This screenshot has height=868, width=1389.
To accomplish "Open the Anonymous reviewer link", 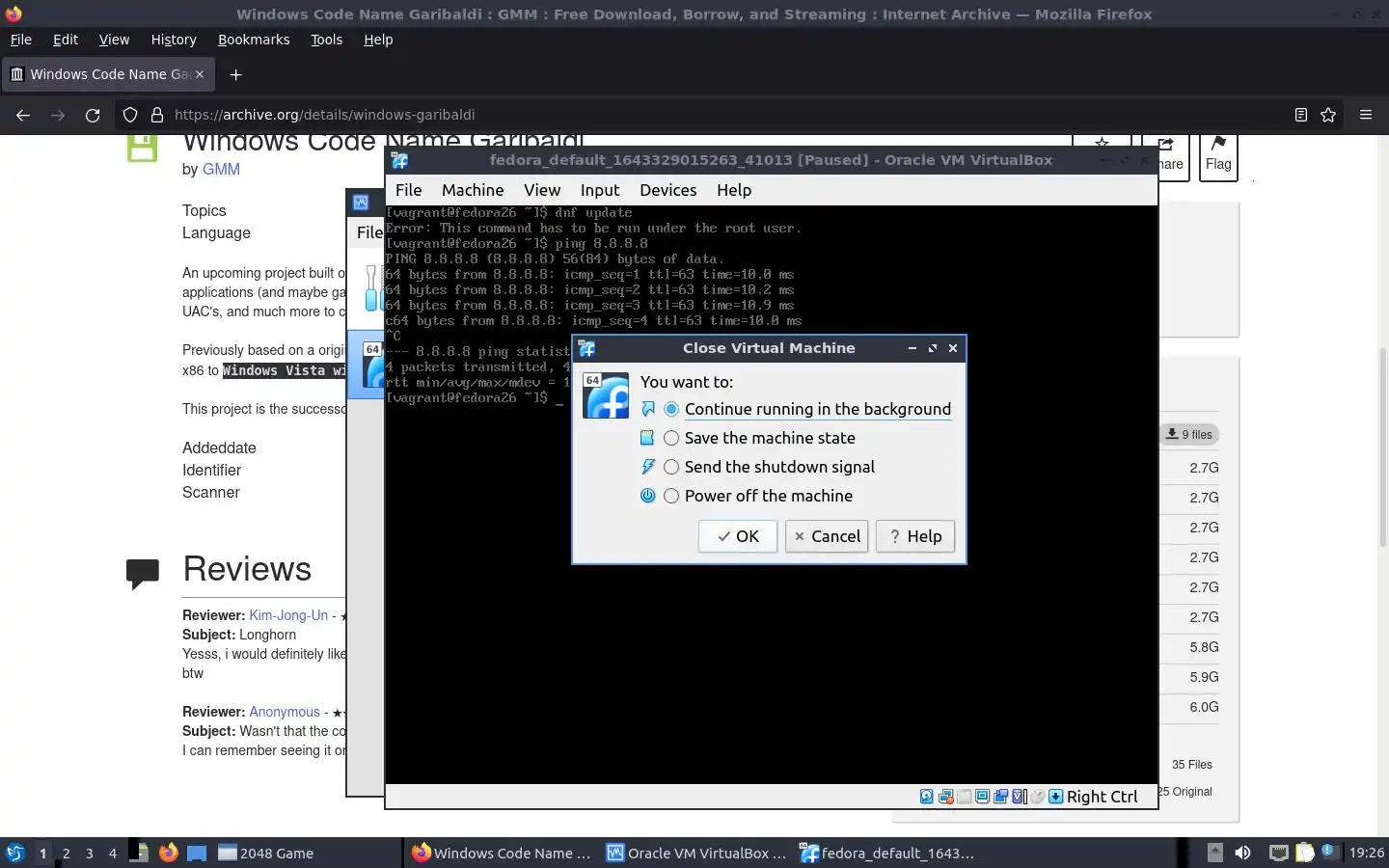I will coord(285,712).
